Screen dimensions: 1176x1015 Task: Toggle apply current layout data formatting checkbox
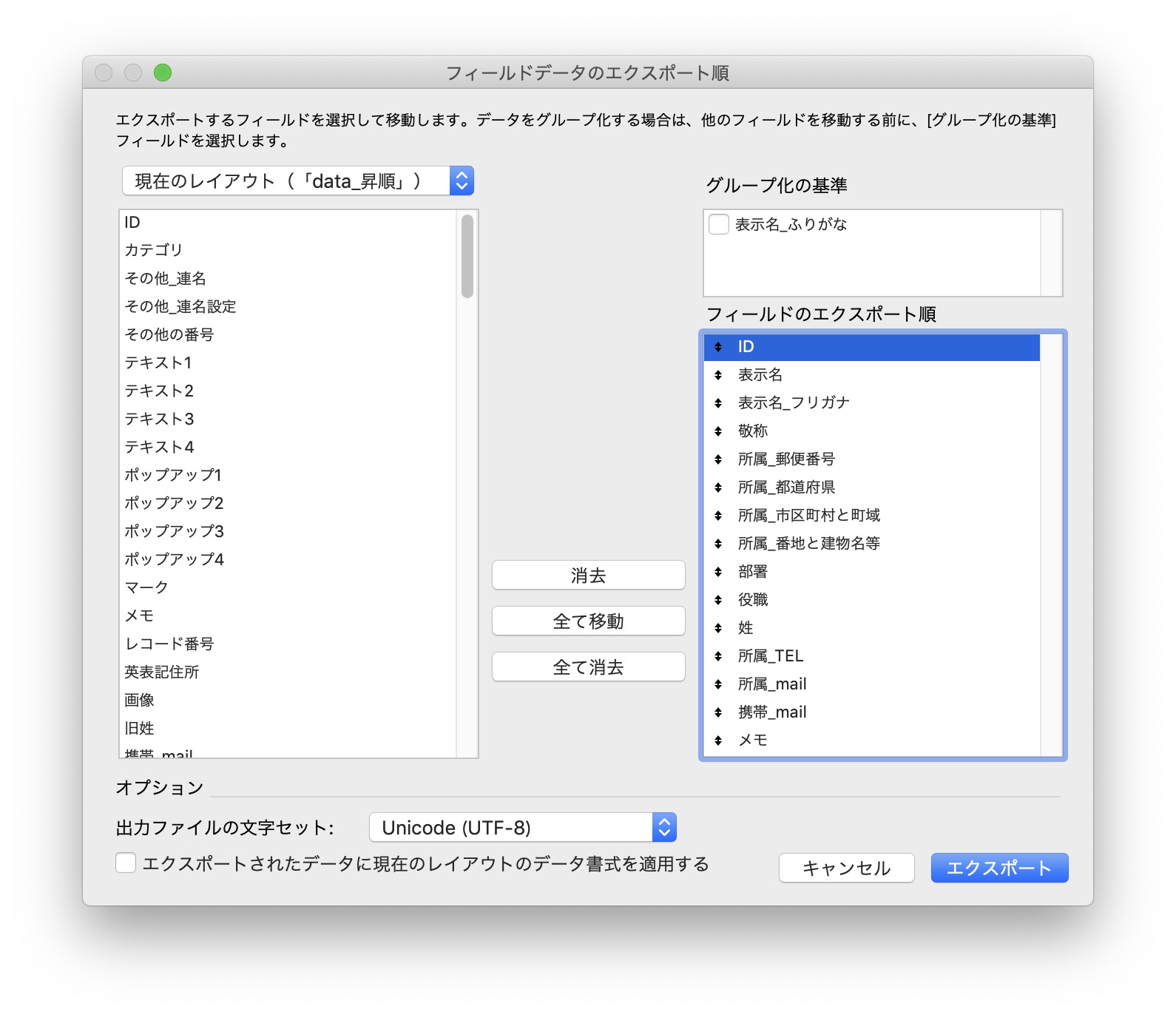tap(126, 863)
